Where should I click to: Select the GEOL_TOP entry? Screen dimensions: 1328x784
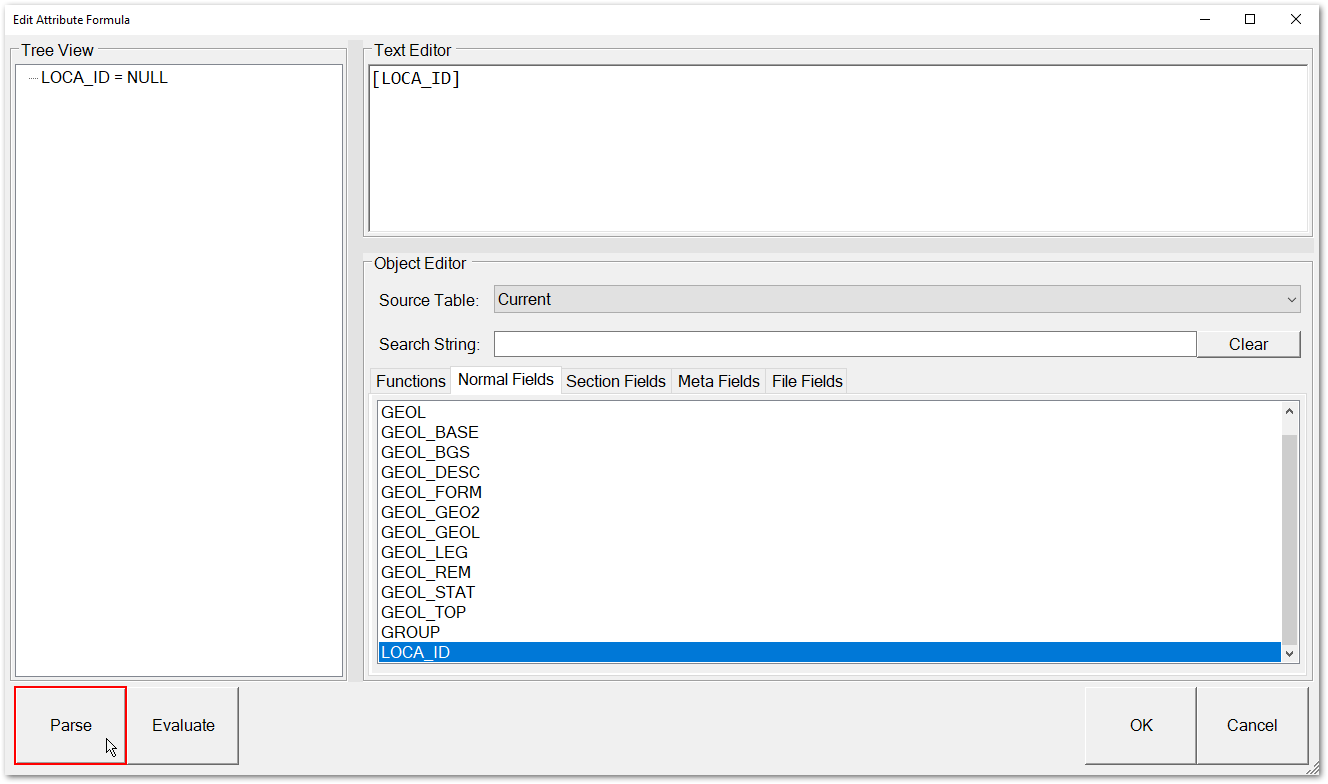(x=829, y=612)
